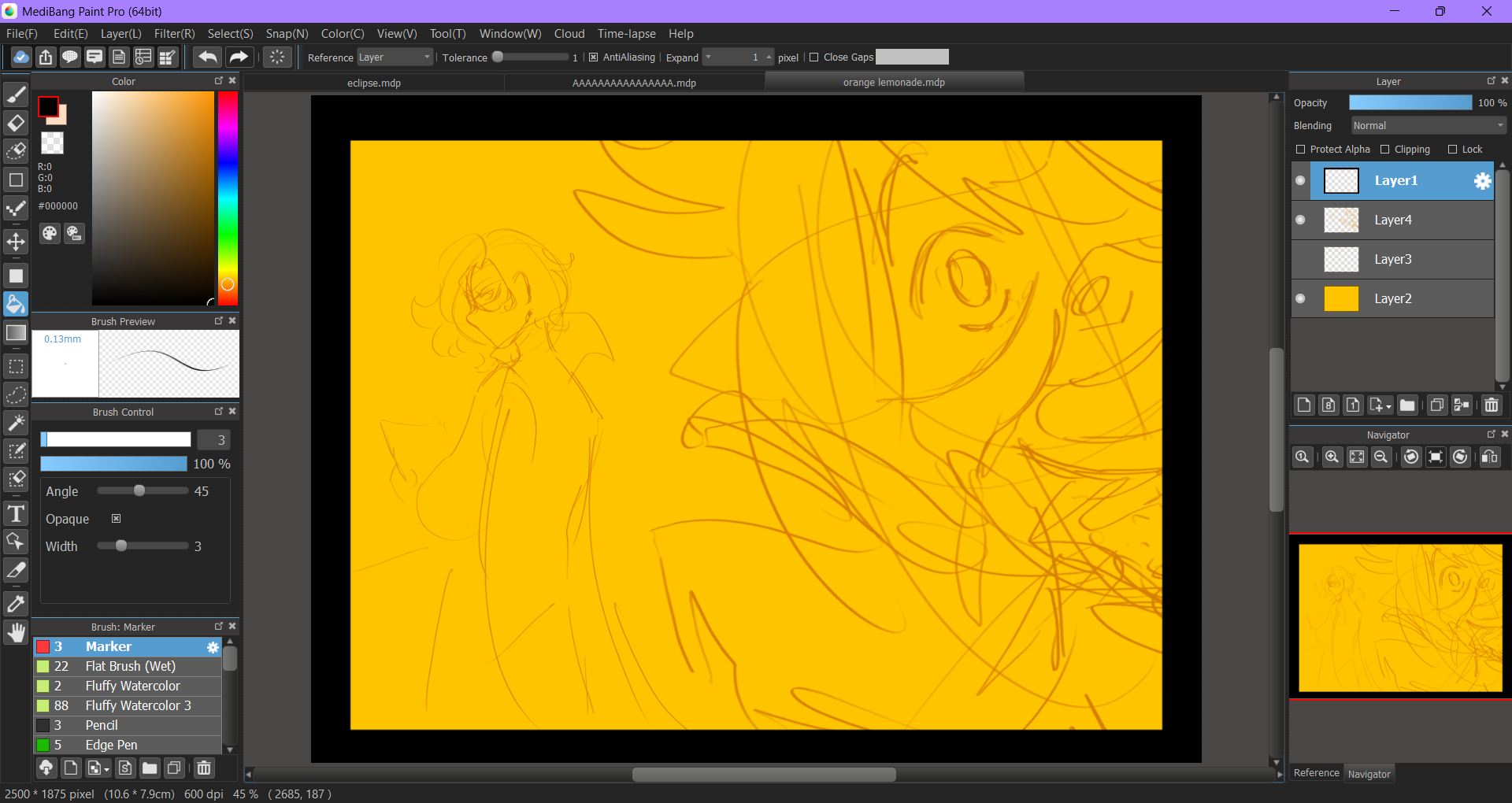Open the Reference Layer dropdown
This screenshot has height=803, width=1512.
point(395,57)
